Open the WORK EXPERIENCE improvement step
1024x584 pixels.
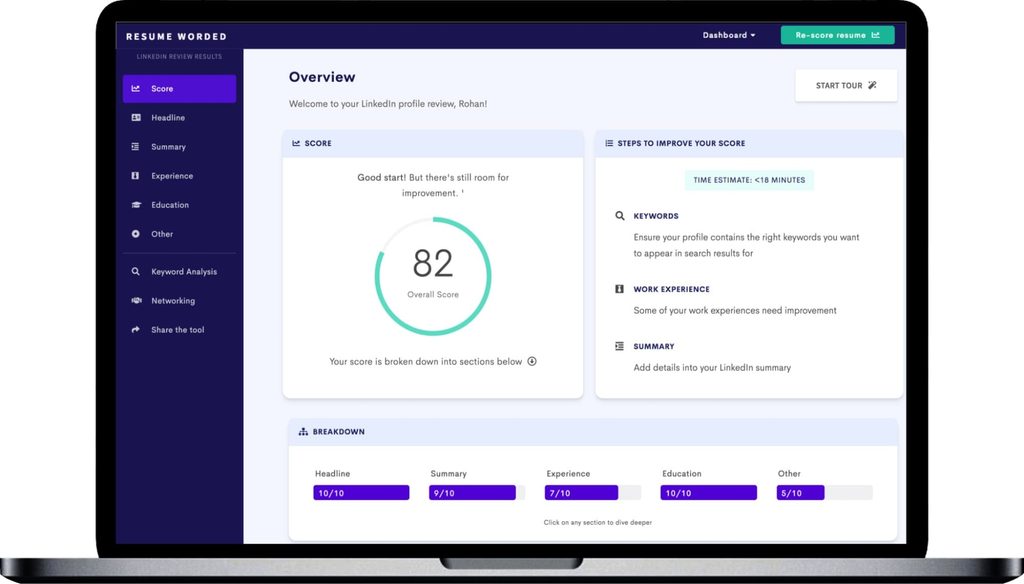point(671,289)
